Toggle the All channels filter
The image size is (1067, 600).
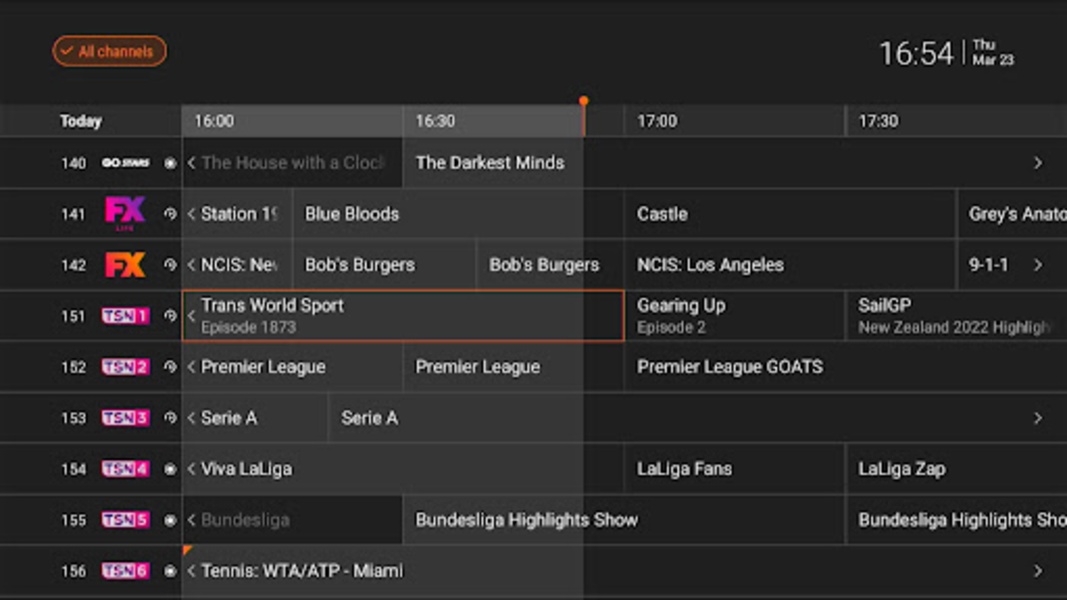click(110, 51)
